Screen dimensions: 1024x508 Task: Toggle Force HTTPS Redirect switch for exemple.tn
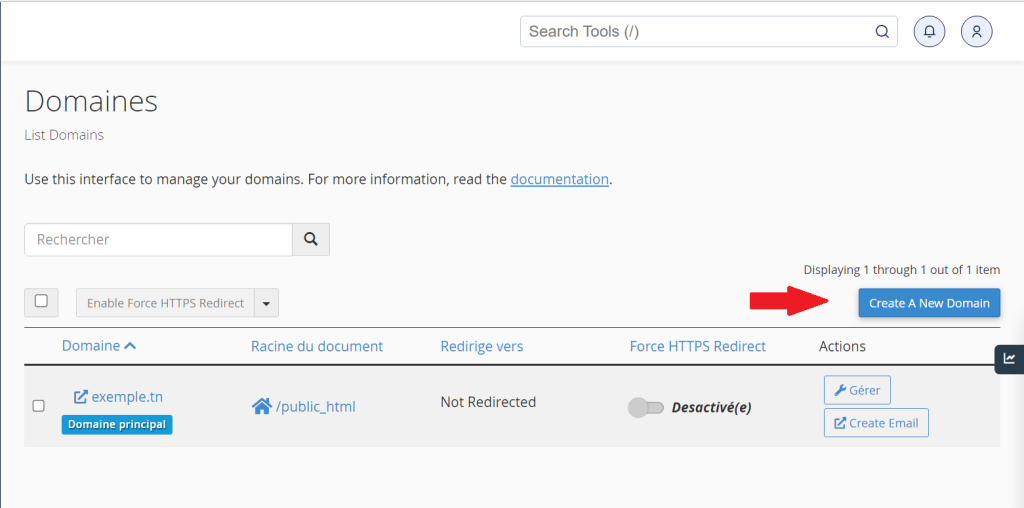point(645,407)
